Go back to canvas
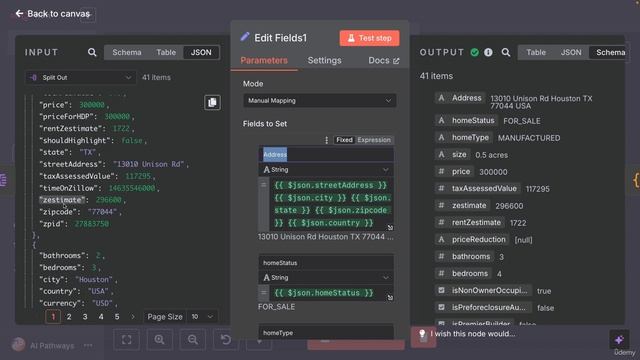Viewport: 640px width, 360px height. click(x=53, y=14)
